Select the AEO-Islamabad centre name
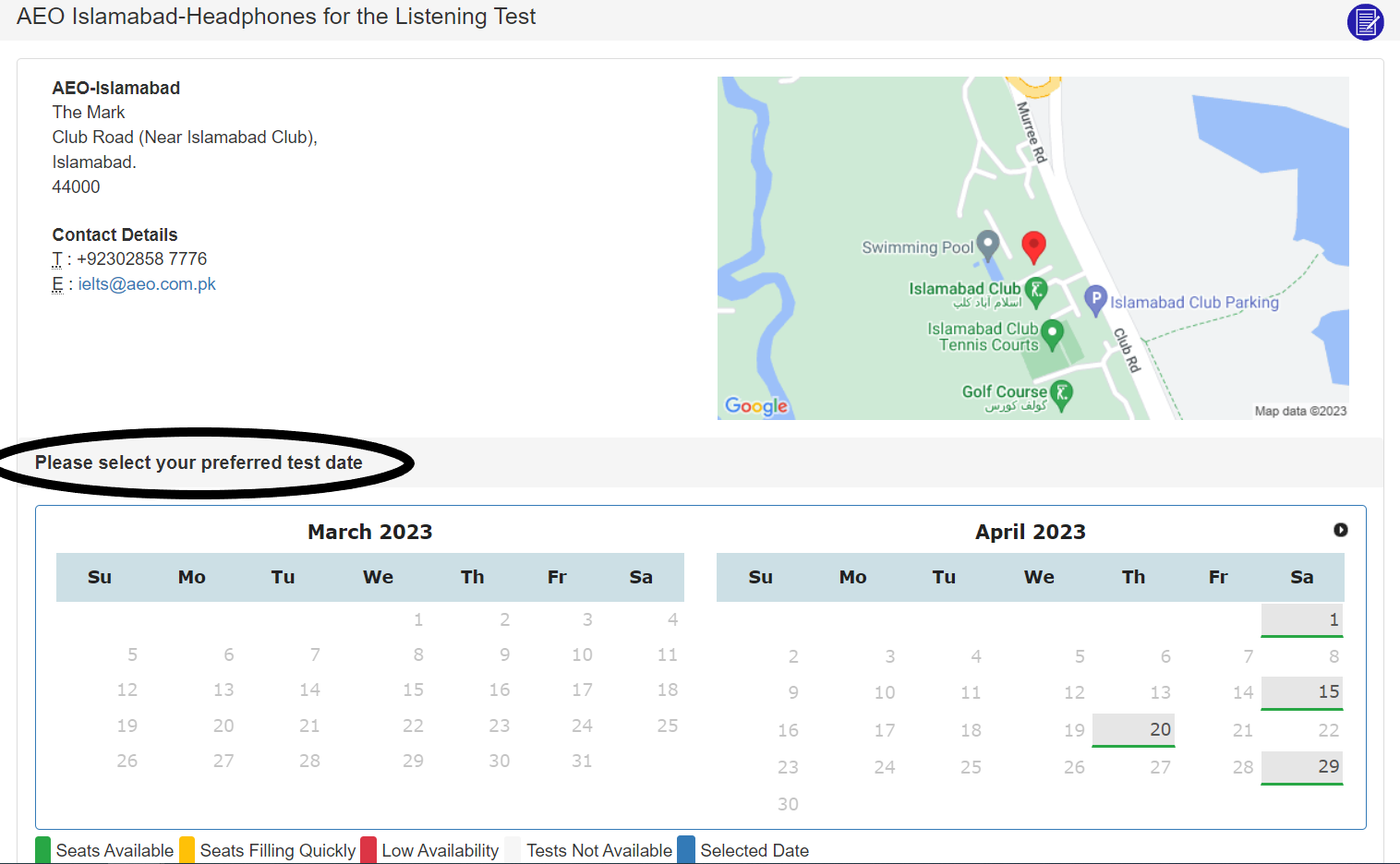Viewport: 1400px width, 864px height. tap(116, 88)
